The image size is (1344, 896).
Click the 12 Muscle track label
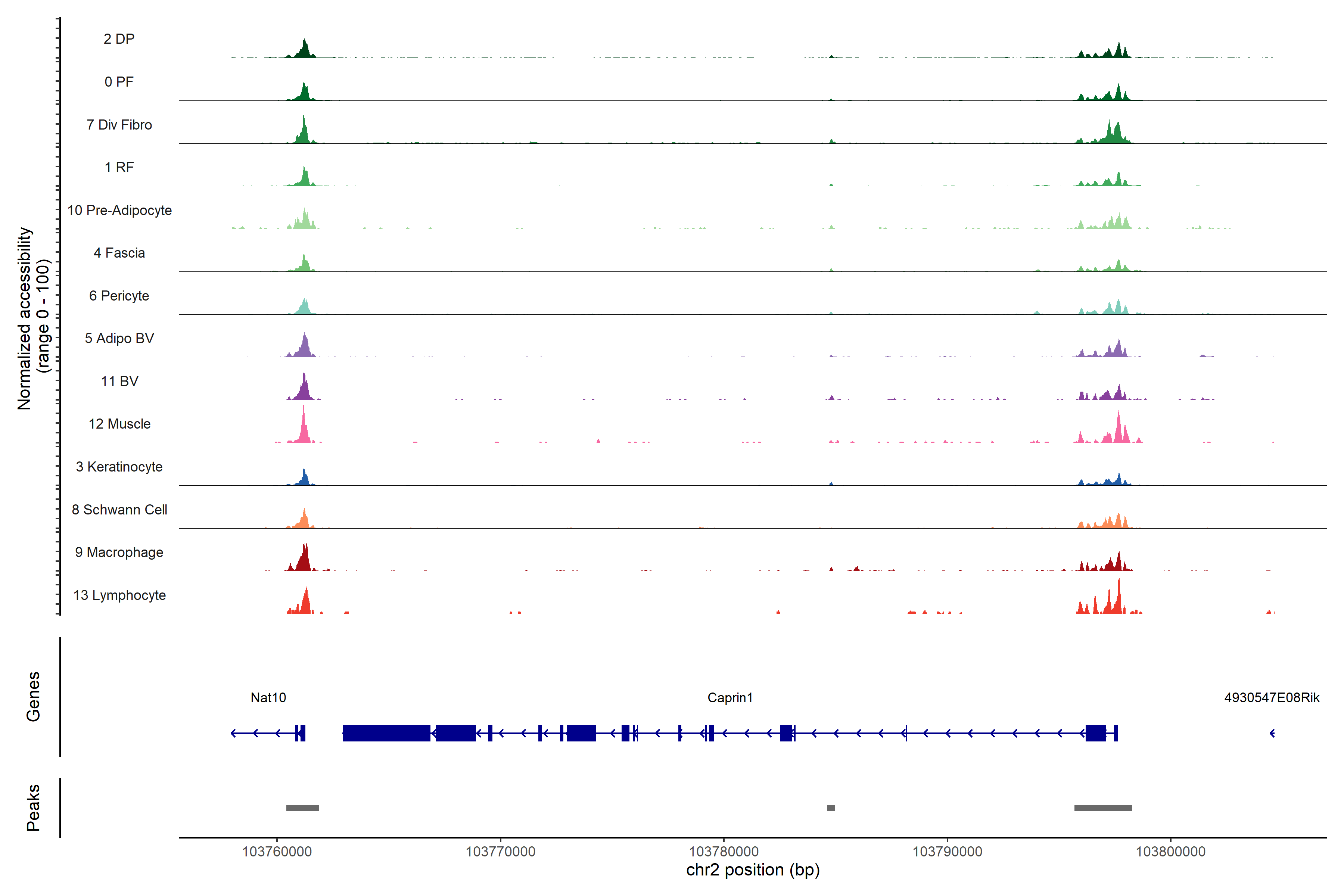119,424
